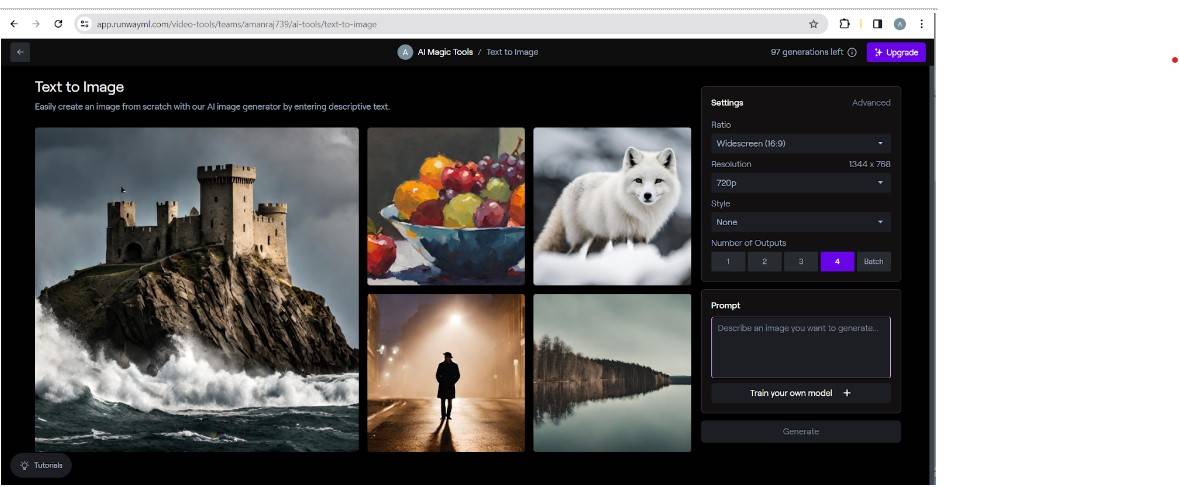Set number of outputs to 2
1179x487 pixels.
[x=764, y=262]
